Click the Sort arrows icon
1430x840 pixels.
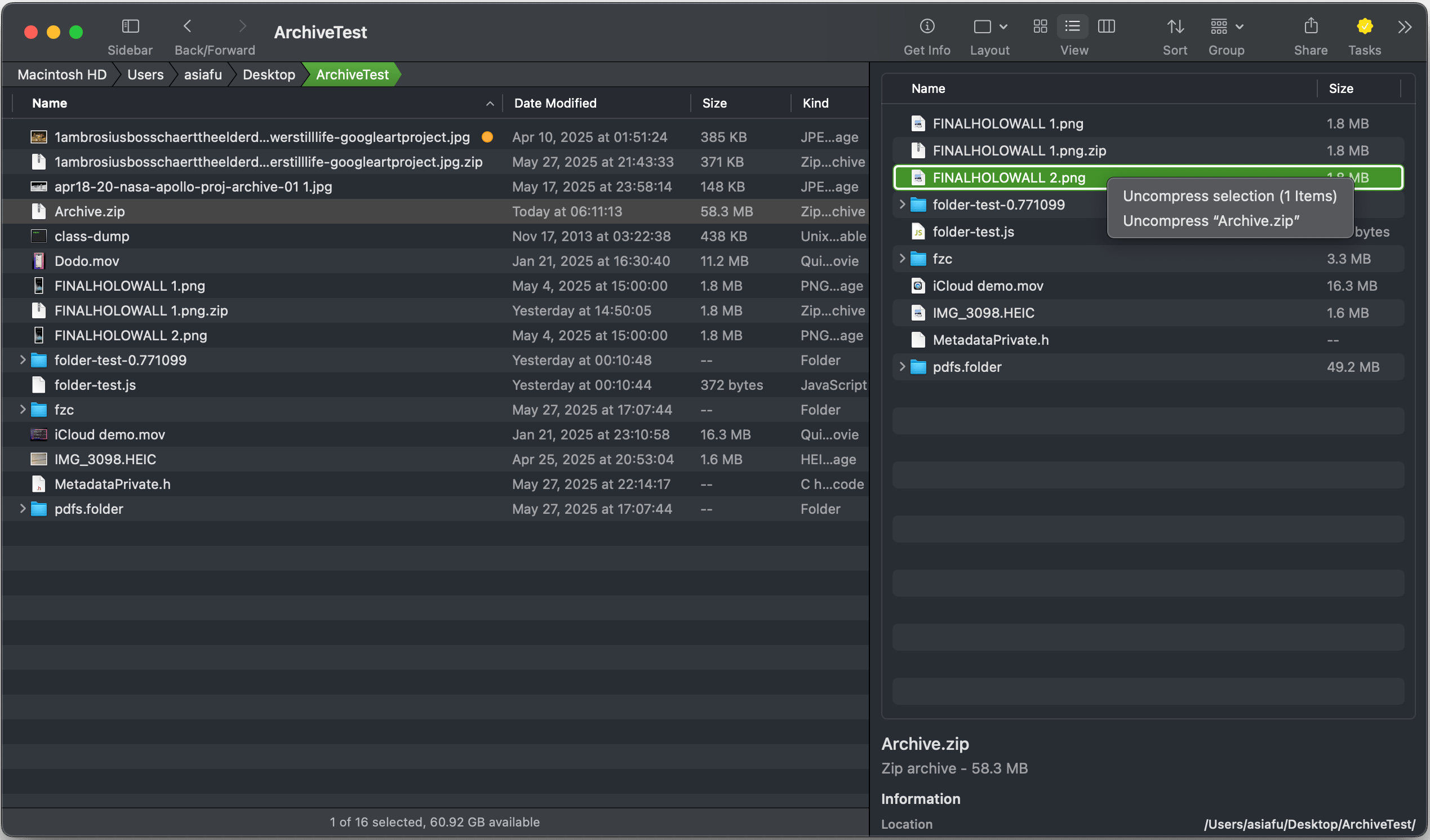pyautogui.click(x=1175, y=26)
